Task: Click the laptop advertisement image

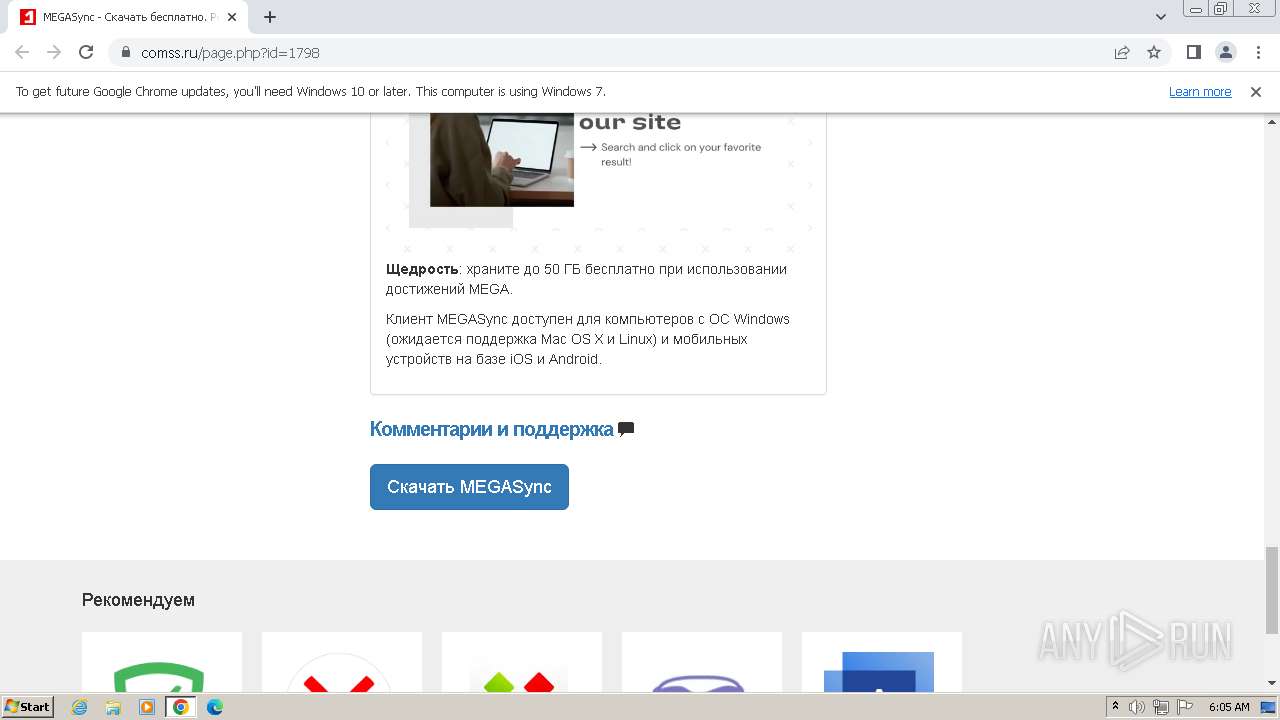Action: tap(502, 159)
